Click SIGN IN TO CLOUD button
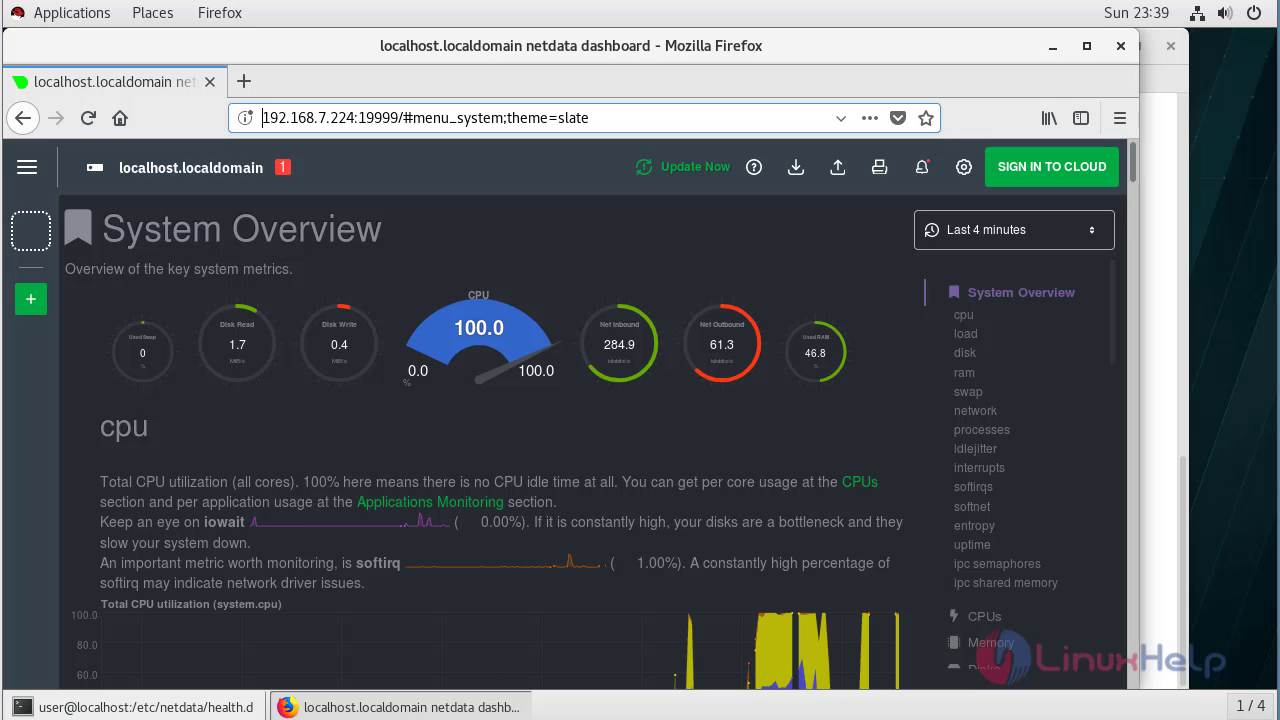This screenshot has height=720, width=1280. tap(1052, 167)
